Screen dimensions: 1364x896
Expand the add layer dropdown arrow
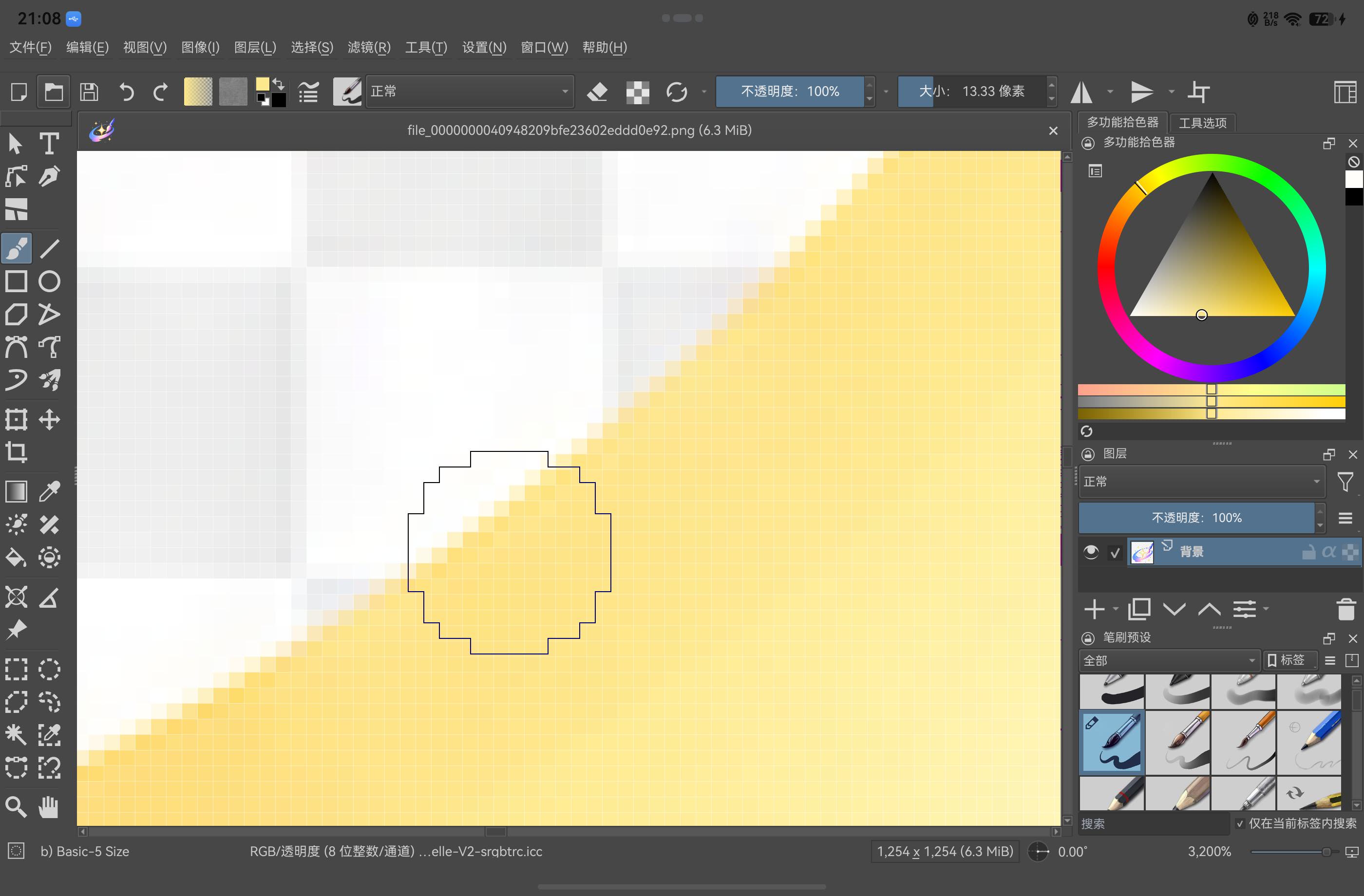(x=1115, y=608)
